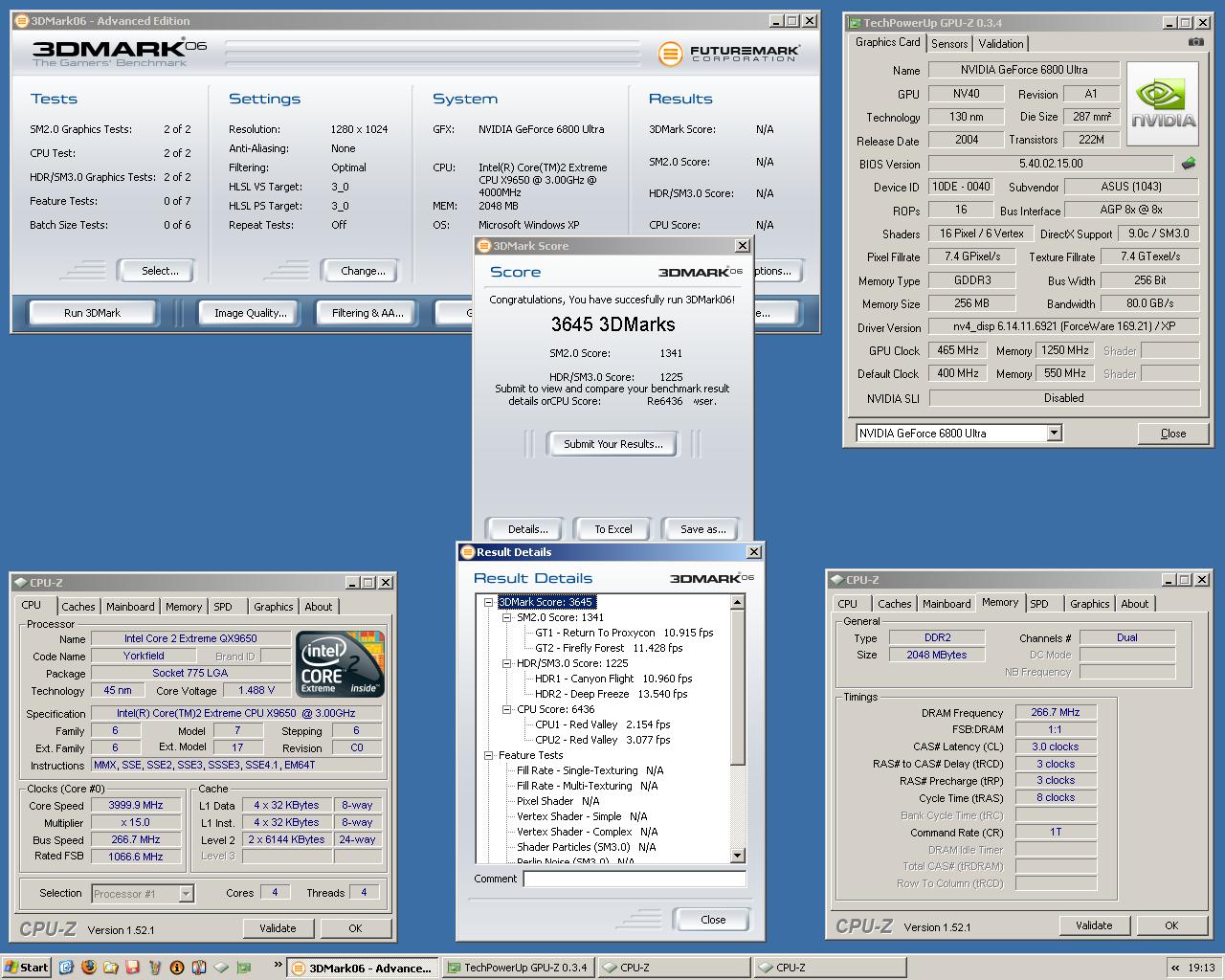The image size is (1225, 980).
Task: Switch to the Sensors tab in GPU-Z
Action: point(949,44)
